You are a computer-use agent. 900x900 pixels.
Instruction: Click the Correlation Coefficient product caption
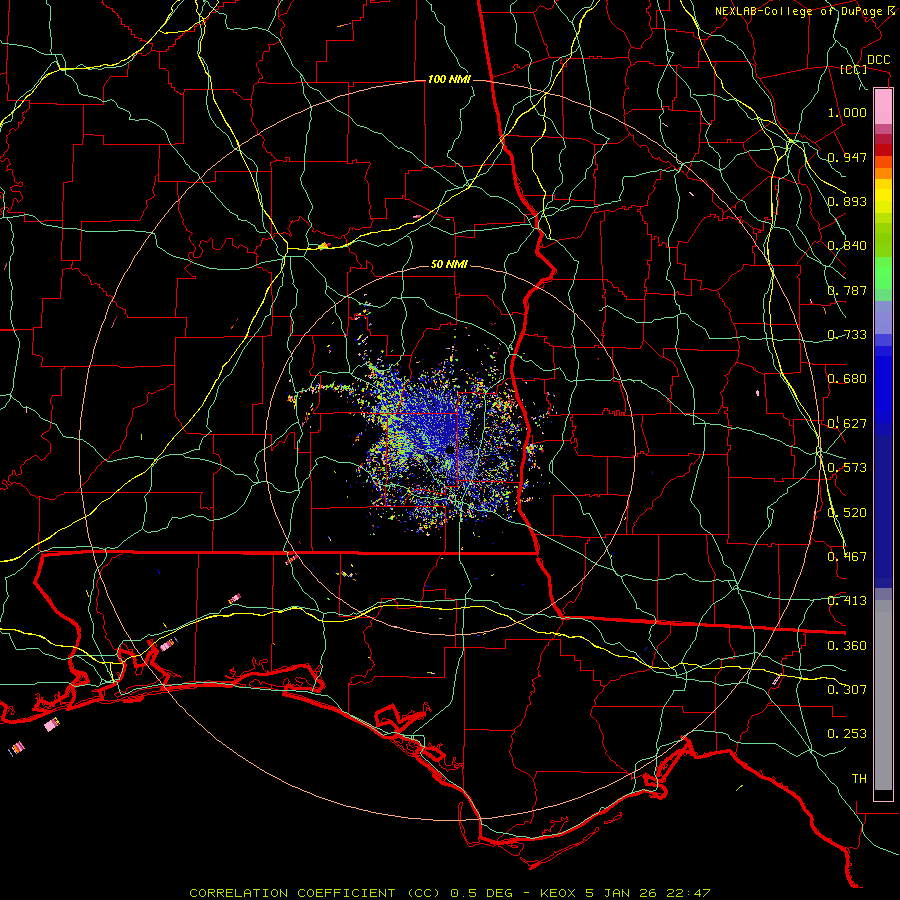point(449,893)
